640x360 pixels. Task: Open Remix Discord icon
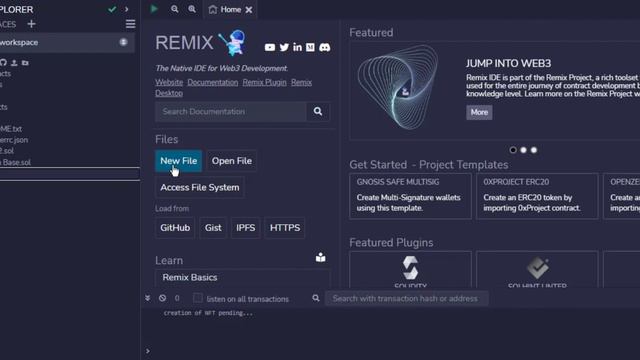[x=324, y=47]
